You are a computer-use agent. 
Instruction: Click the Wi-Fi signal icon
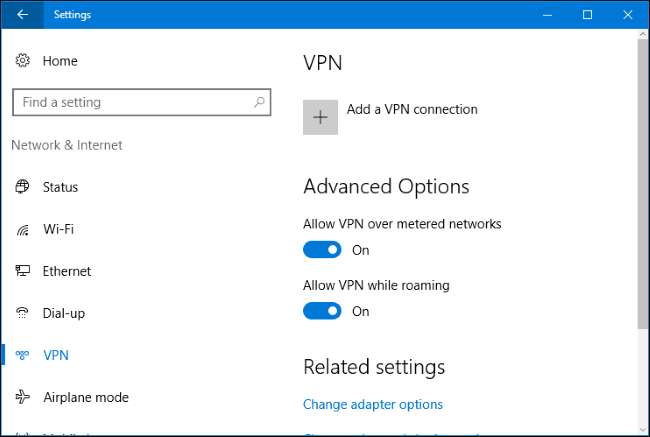point(22,230)
